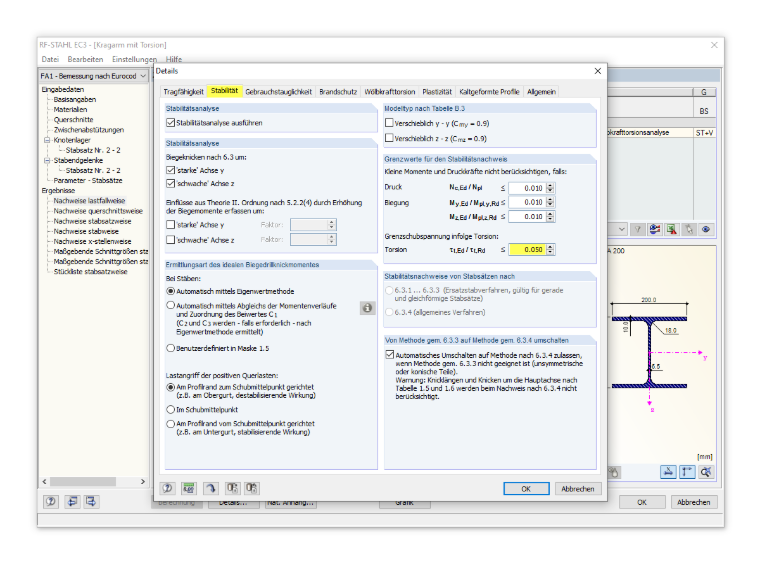This screenshot has height=570, width=760.
Task: Go to next mask arrow icon
Action: click(91, 502)
